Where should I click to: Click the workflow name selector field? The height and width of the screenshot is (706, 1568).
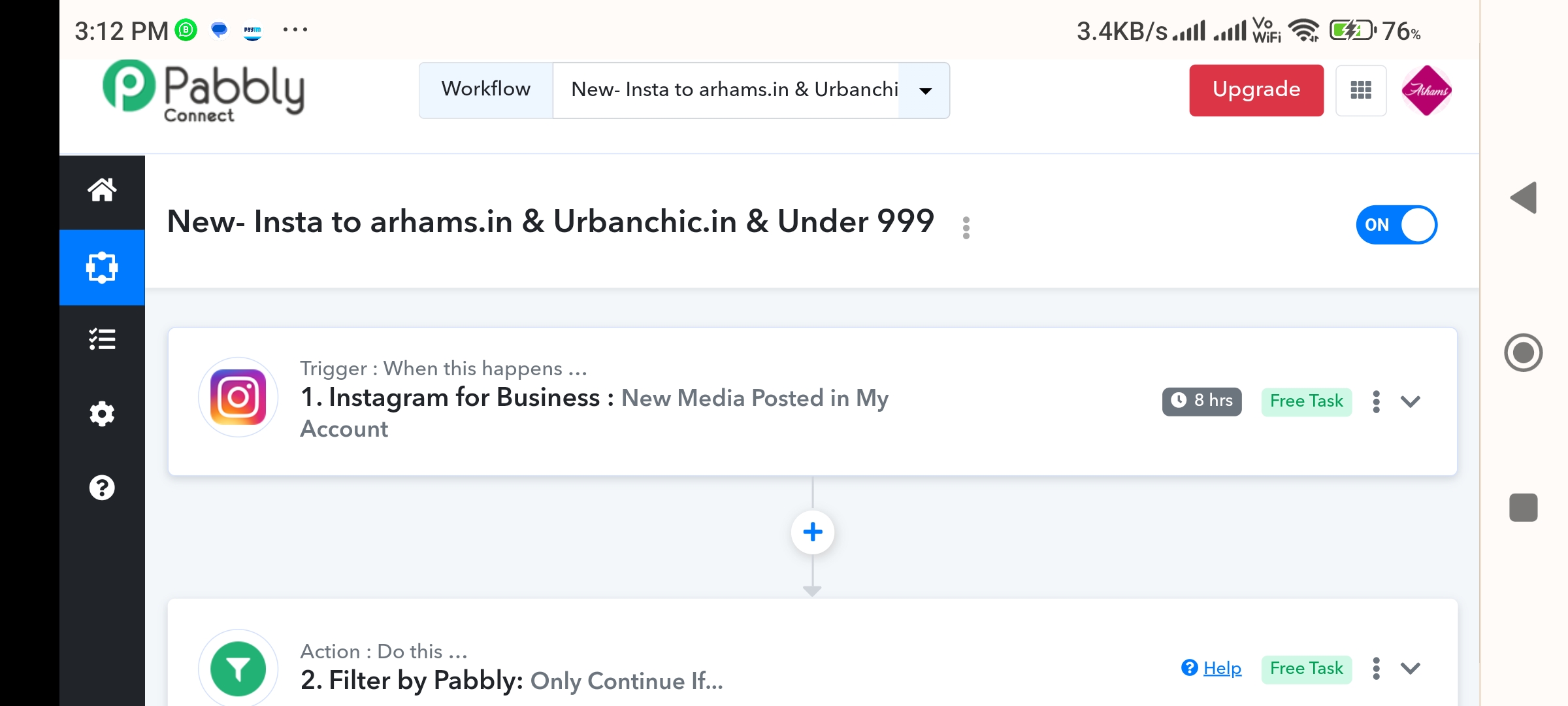click(x=751, y=90)
